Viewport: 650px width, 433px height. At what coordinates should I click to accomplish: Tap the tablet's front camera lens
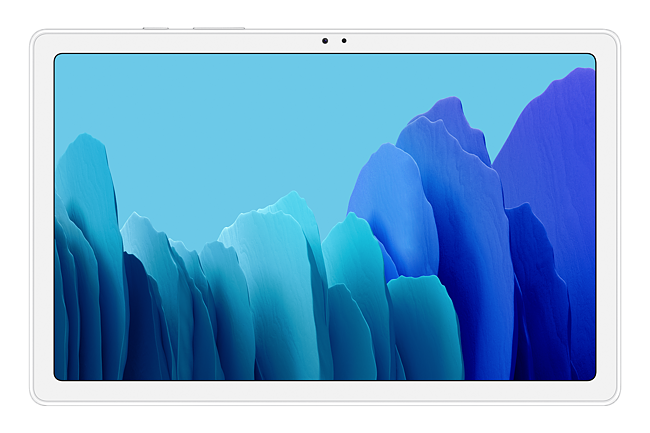coord(325,41)
